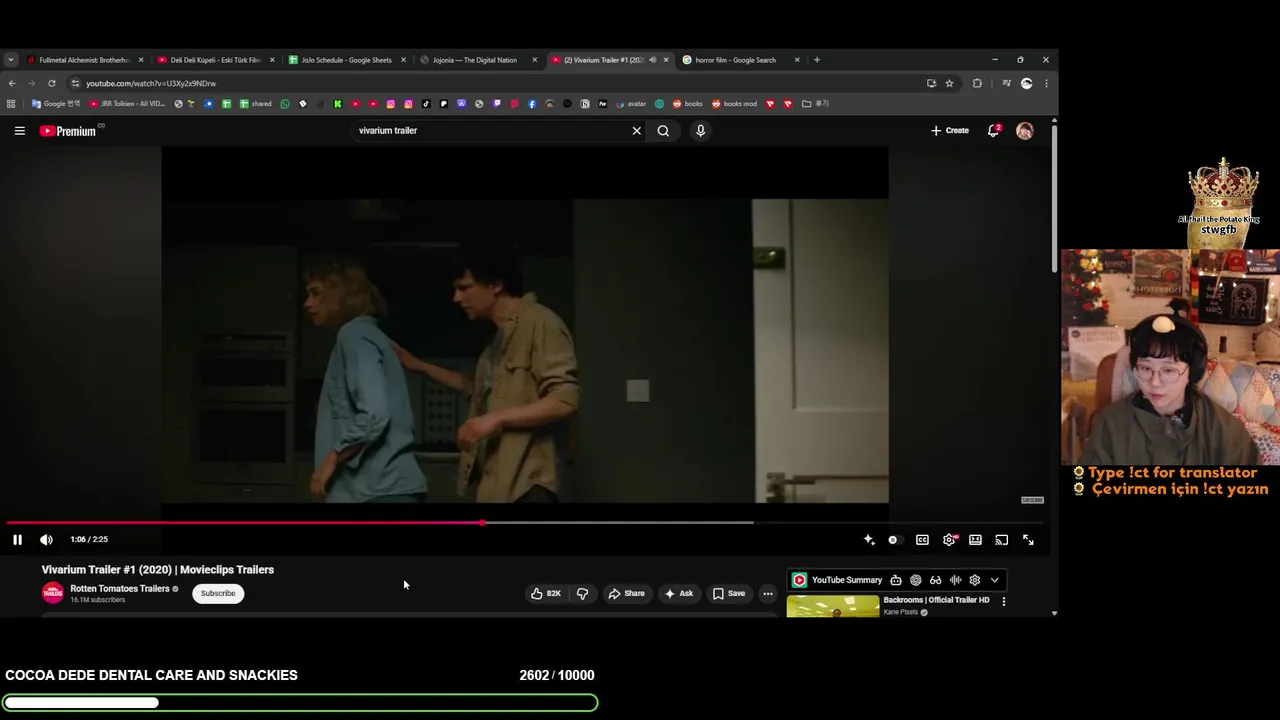This screenshot has width=1280, height=720.
Task: Dislike the Vivarium trailer
Action: (582, 593)
